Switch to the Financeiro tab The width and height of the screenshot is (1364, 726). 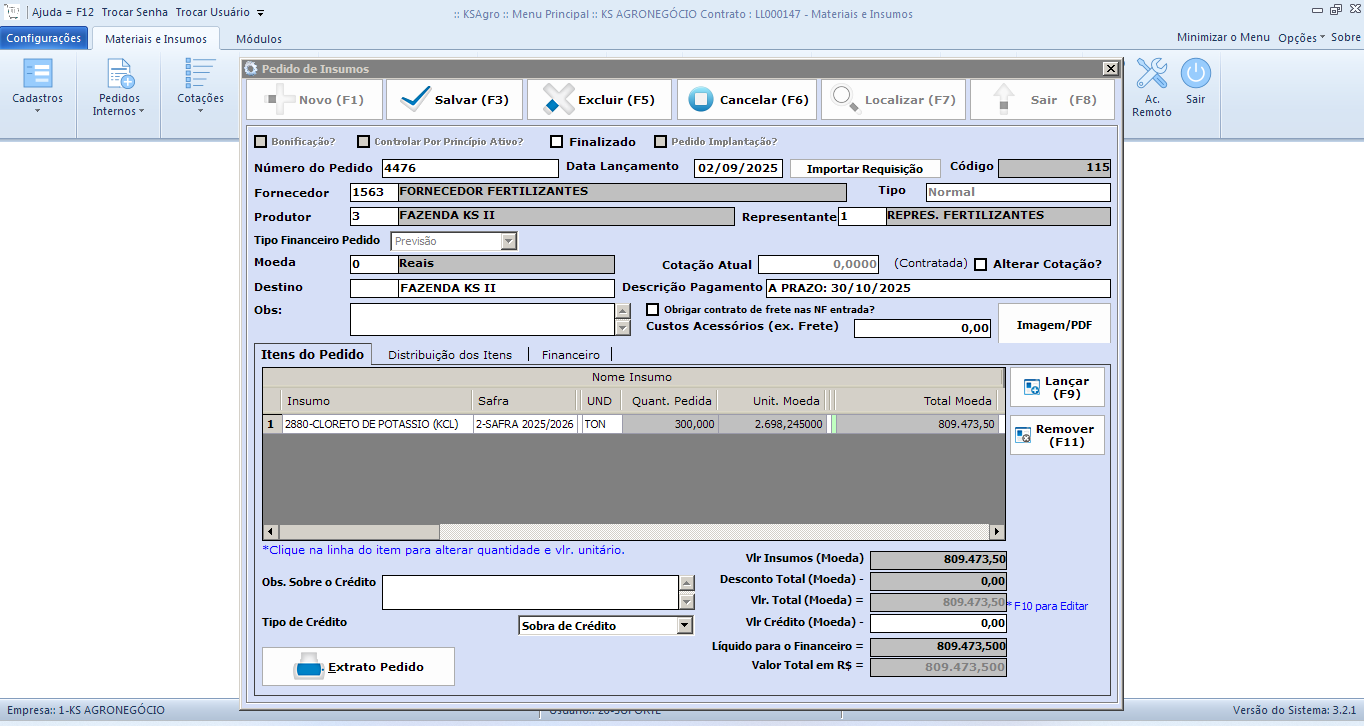tap(570, 355)
